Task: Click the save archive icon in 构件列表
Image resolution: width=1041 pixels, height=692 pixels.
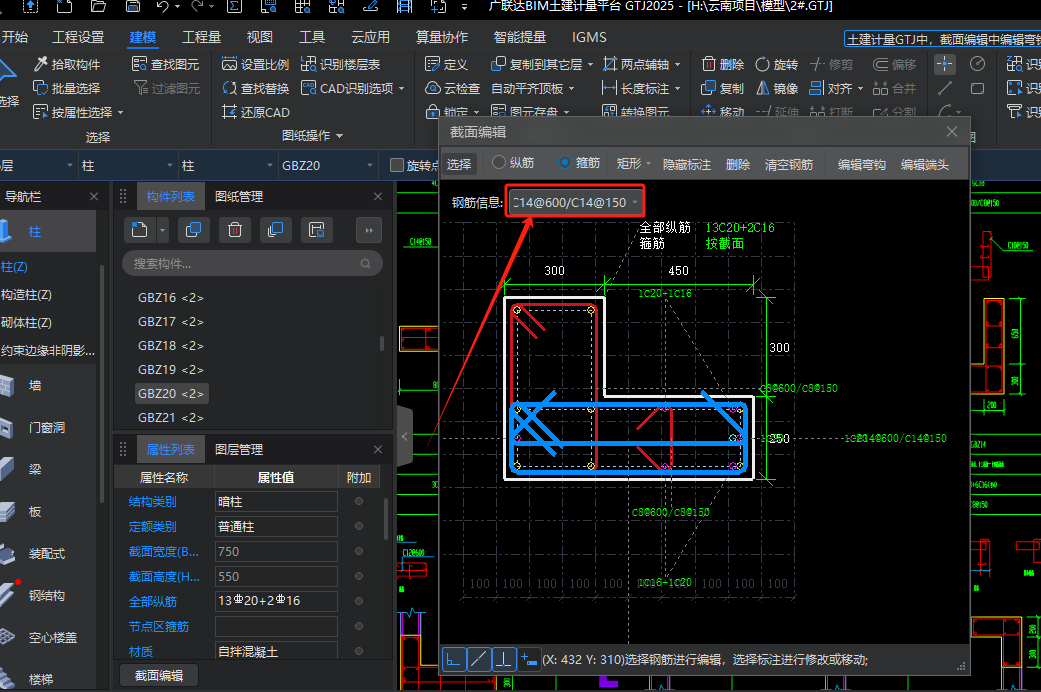Action: [x=317, y=230]
